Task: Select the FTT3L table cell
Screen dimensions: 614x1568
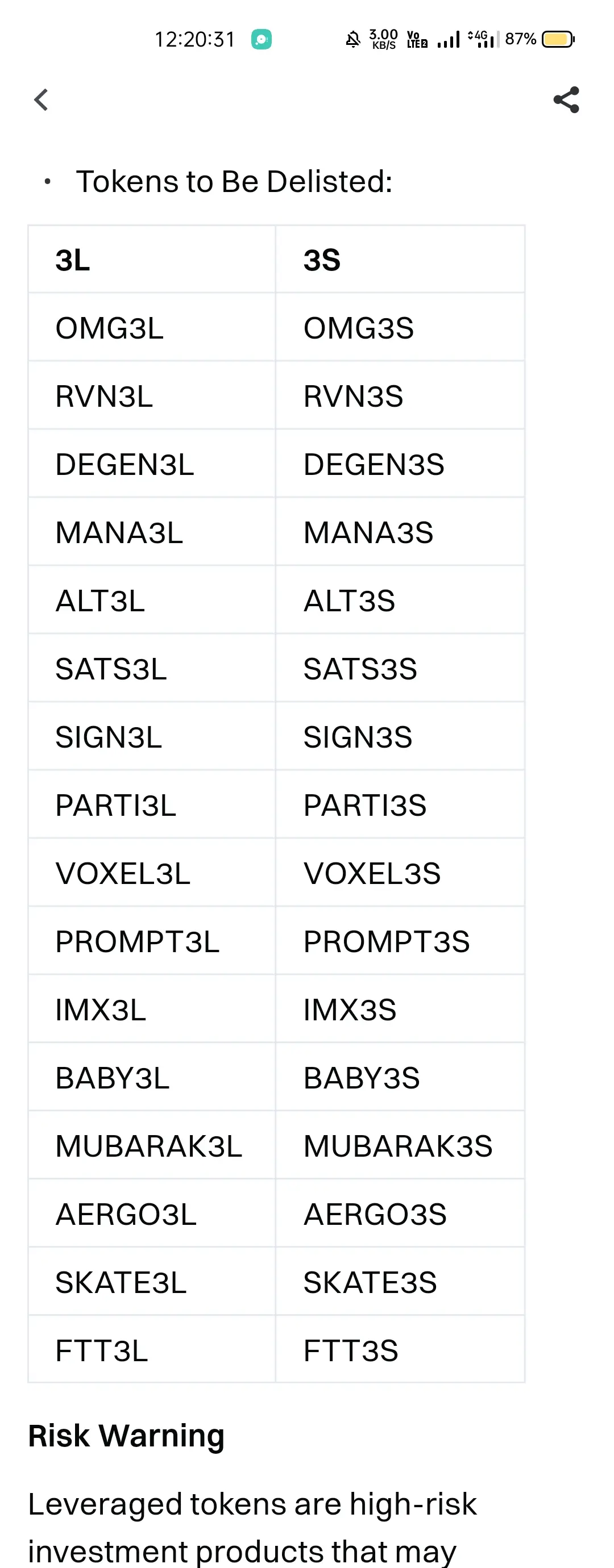Action: (152, 1350)
